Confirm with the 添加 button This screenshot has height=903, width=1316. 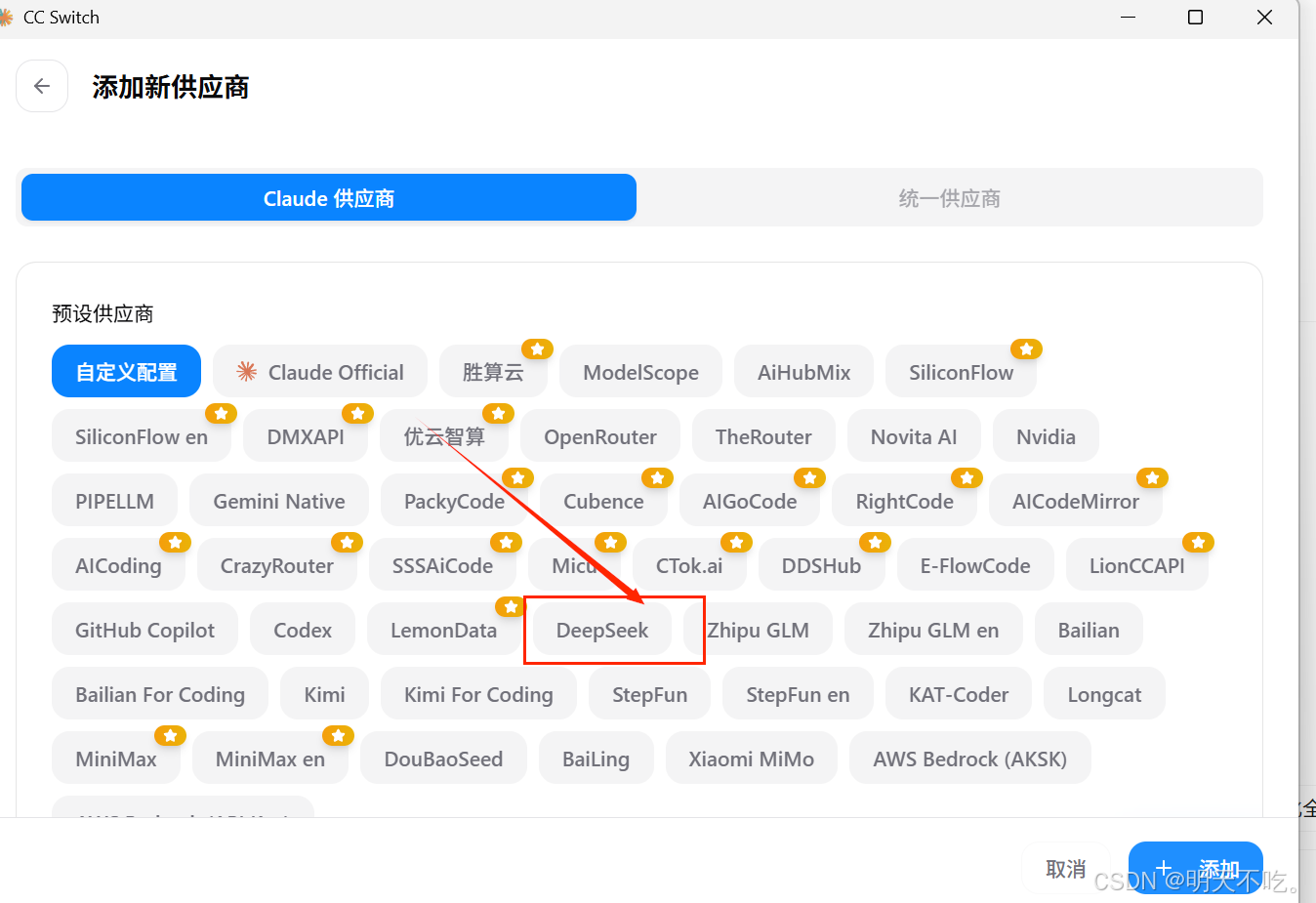pos(1196,868)
